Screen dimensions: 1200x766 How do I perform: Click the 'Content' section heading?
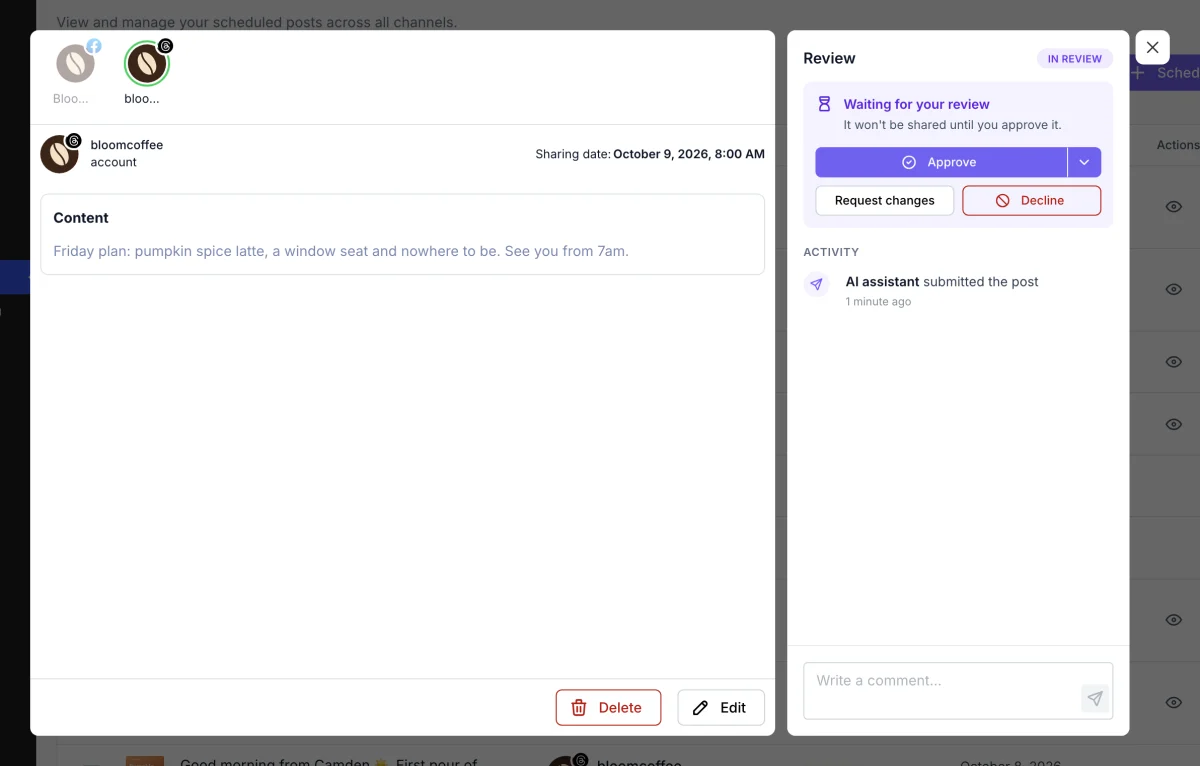(81, 218)
